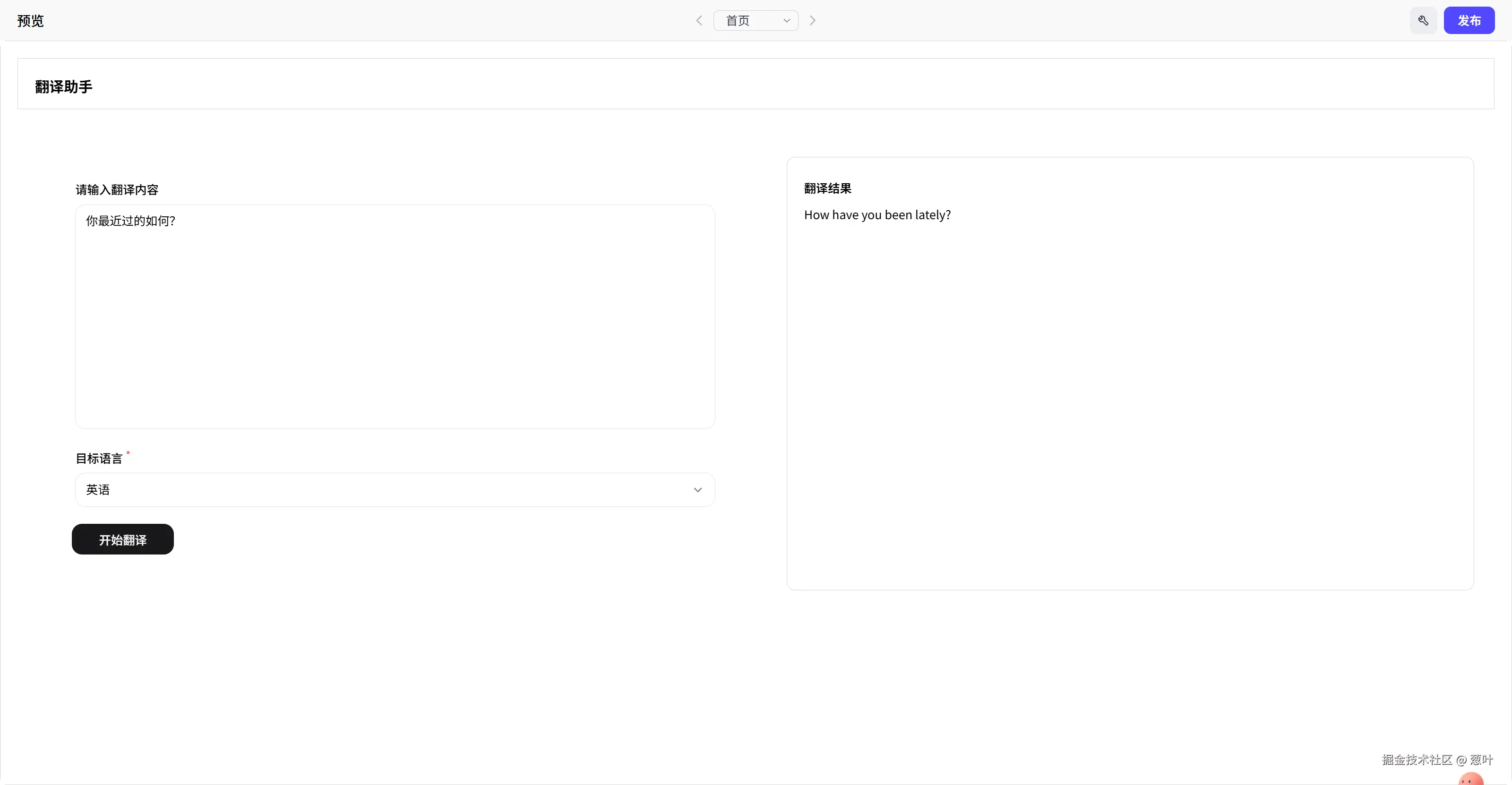
Task: Click the wrench debug tool icon
Action: click(x=1423, y=20)
